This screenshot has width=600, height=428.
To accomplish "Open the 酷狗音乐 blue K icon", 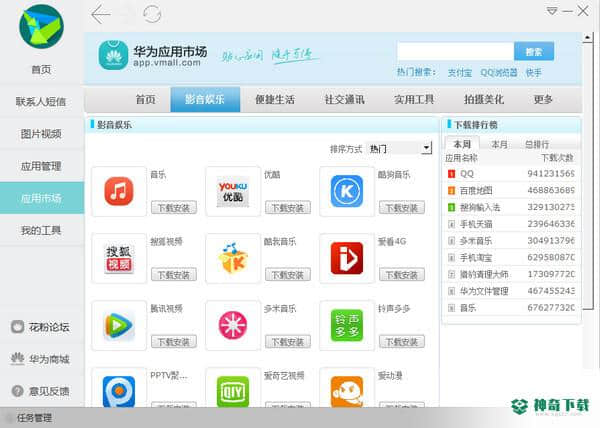I will 347,191.
